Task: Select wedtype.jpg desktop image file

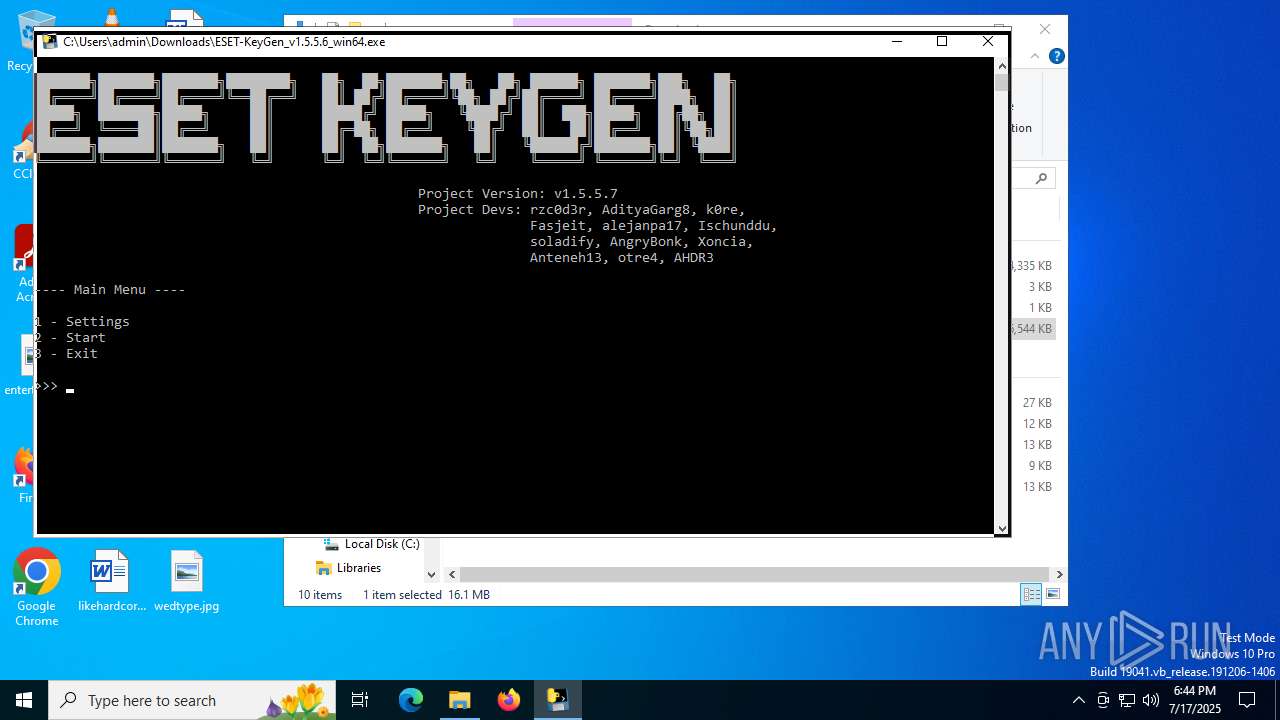Action: [187, 581]
